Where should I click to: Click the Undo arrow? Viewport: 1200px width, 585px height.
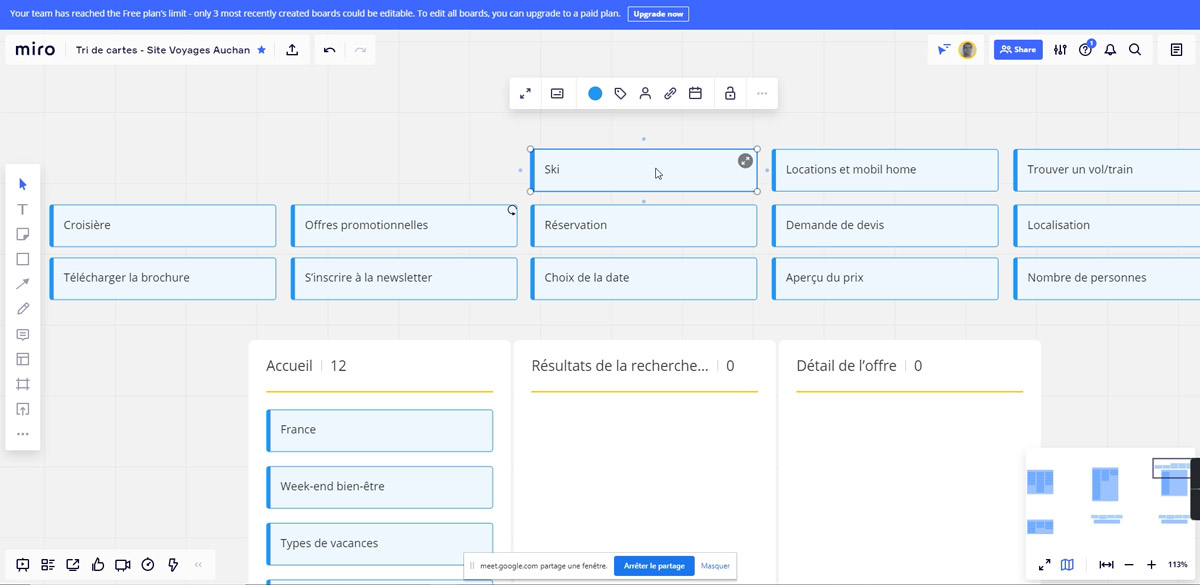[x=329, y=50]
